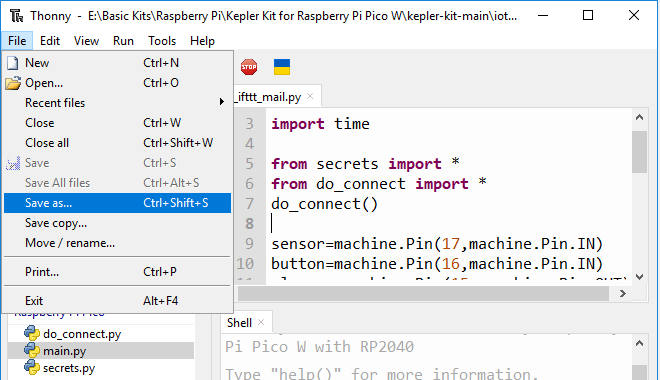Click the 'from do_connect import *' line

[379, 183]
